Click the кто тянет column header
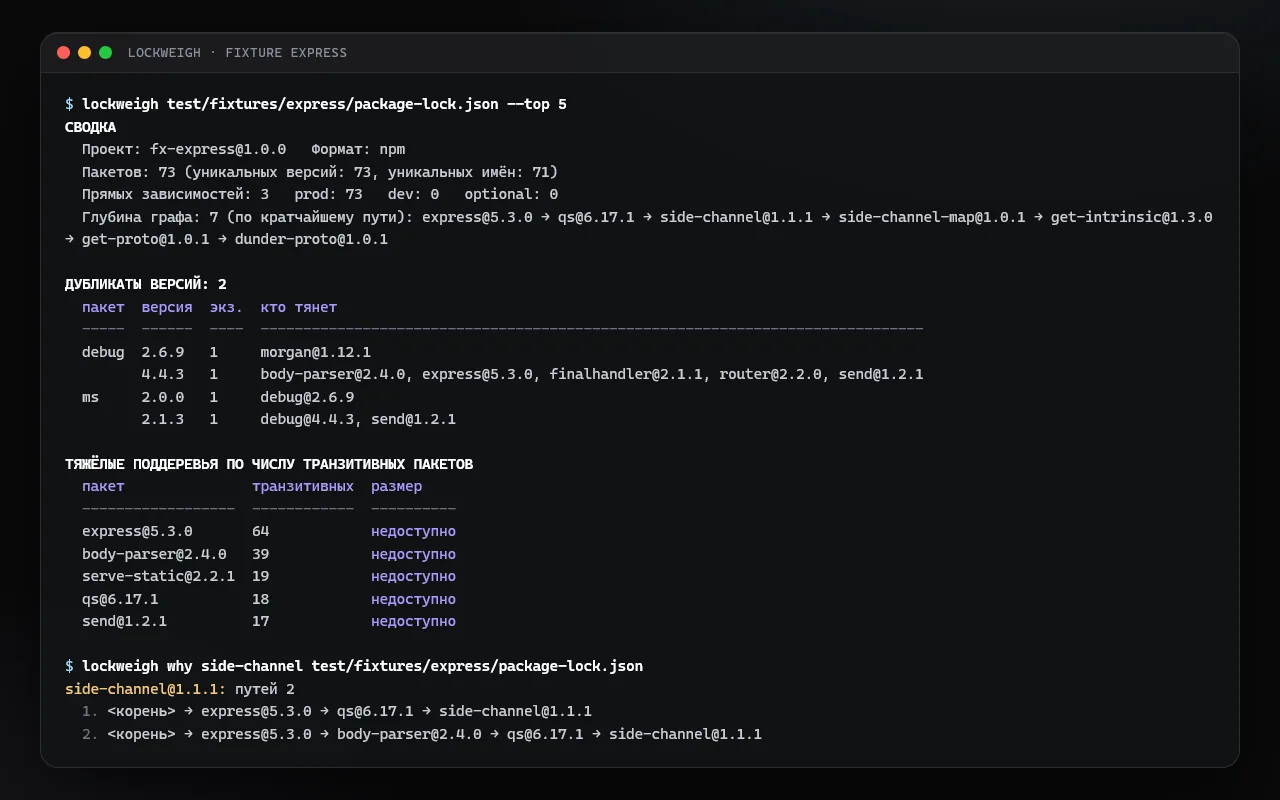Image resolution: width=1280 pixels, height=800 pixels. [299, 307]
